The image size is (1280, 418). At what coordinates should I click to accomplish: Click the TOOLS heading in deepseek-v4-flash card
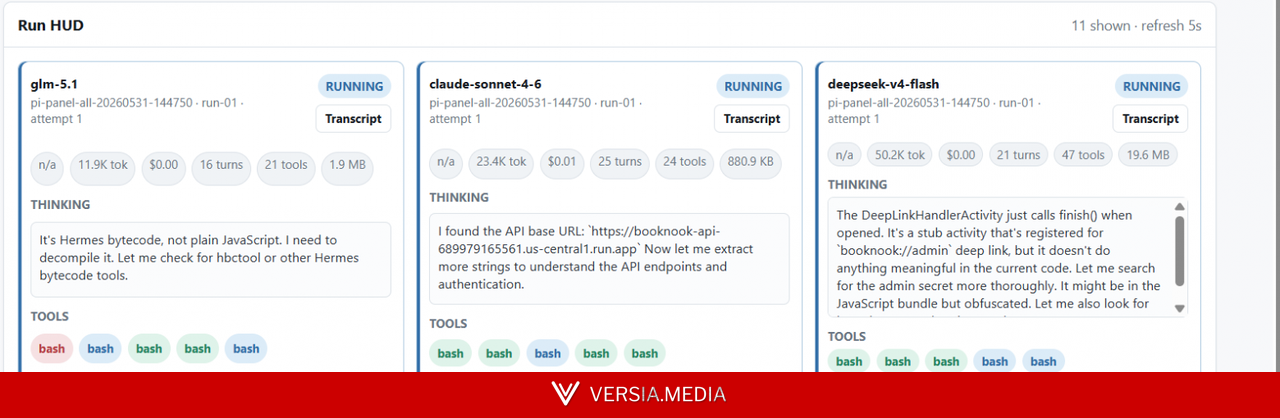pos(847,337)
